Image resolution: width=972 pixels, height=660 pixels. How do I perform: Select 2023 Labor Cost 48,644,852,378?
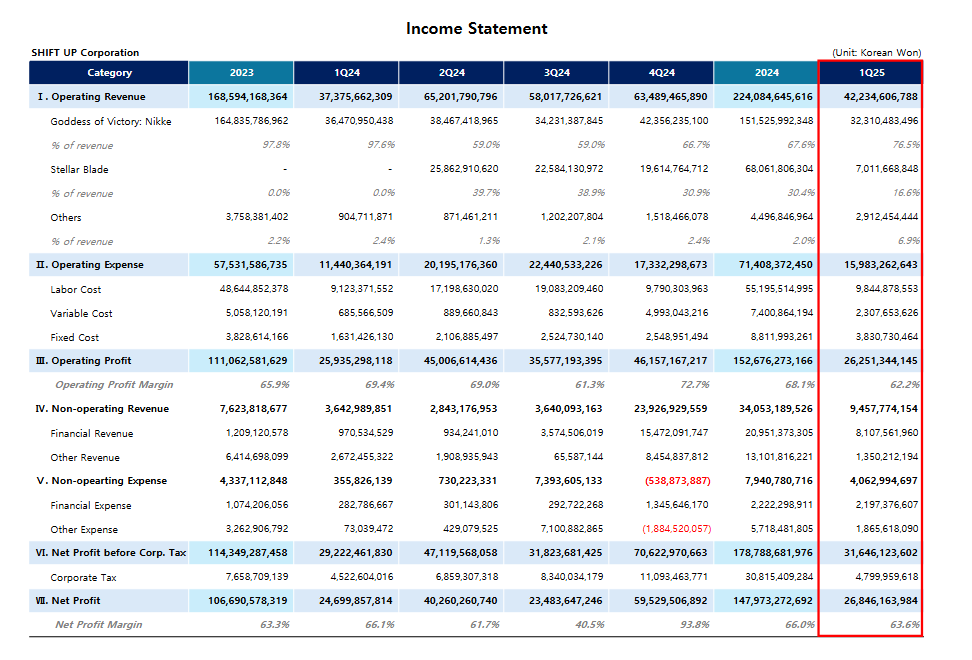point(254,289)
